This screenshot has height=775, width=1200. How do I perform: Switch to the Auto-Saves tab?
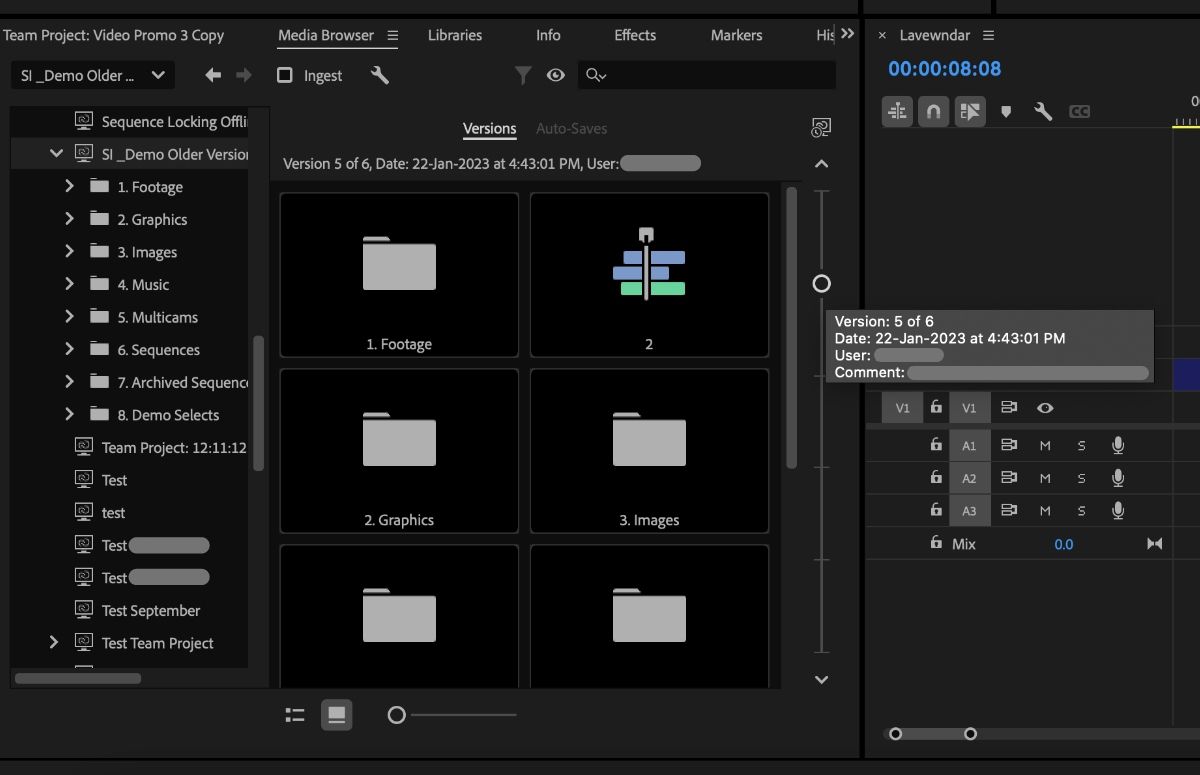(x=571, y=128)
